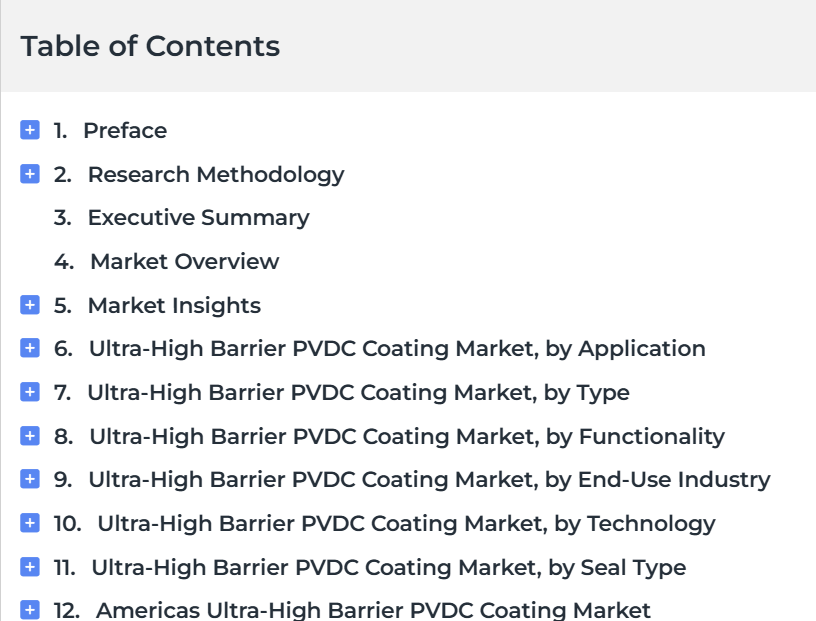Expand the by End-Use Industry plus icon
816x621 pixels.
coord(30,479)
